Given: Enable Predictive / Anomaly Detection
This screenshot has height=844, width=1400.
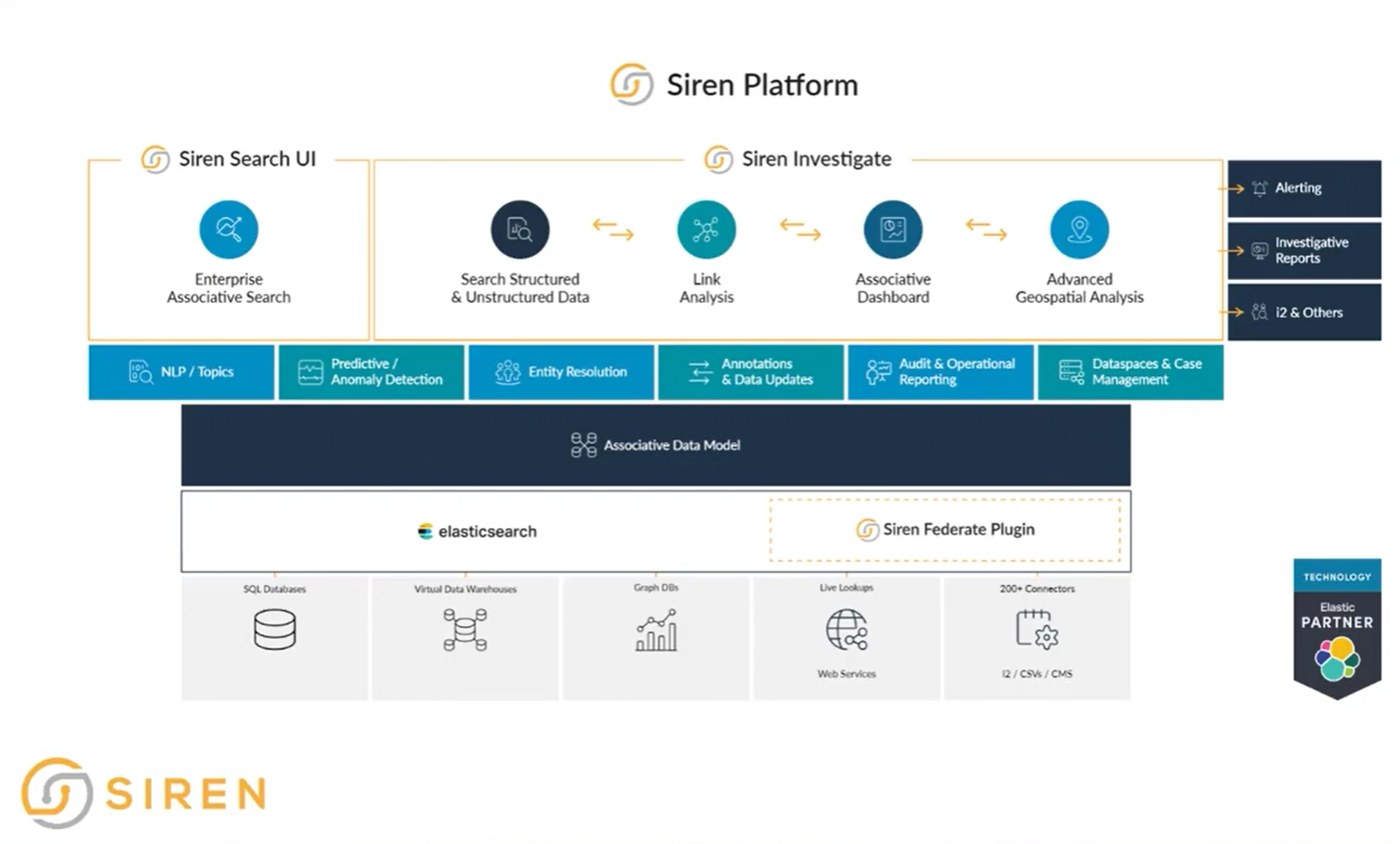Looking at the screenshot, I should click(371, 372).
